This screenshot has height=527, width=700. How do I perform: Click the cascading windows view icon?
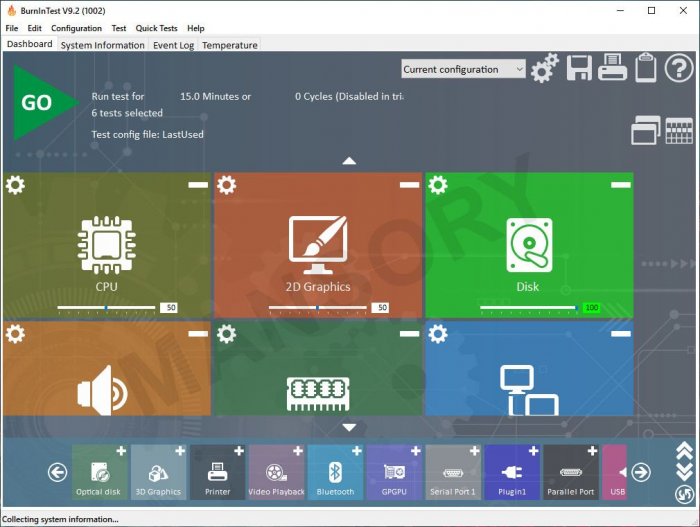point(645,131)
